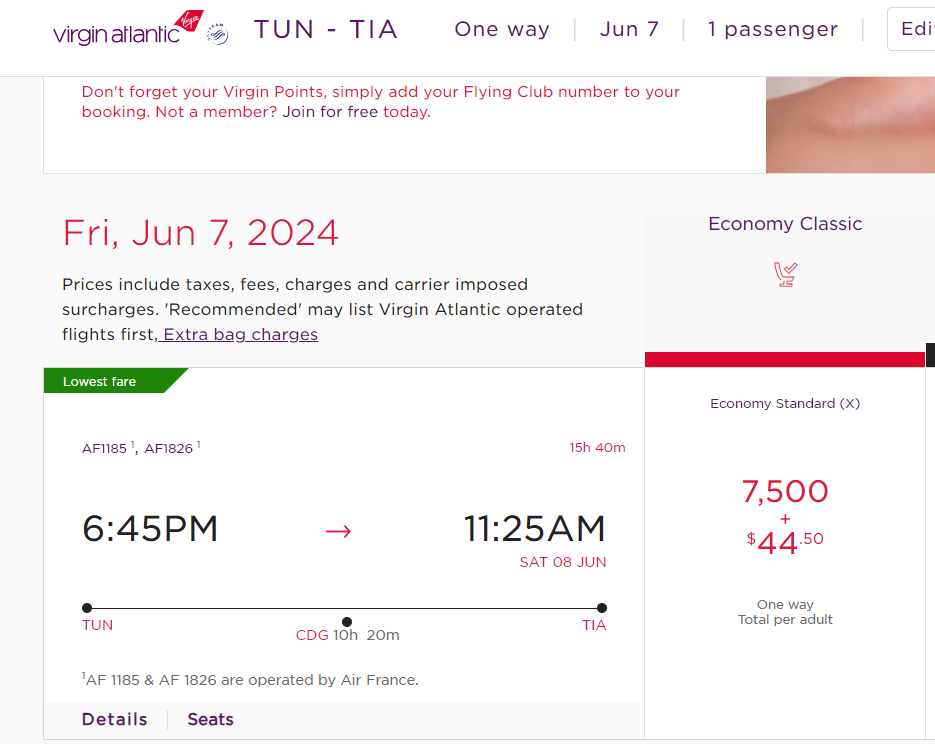Screen dimensions: 935x744
Task: Click the AF1185 flight number
Action: 105,448
